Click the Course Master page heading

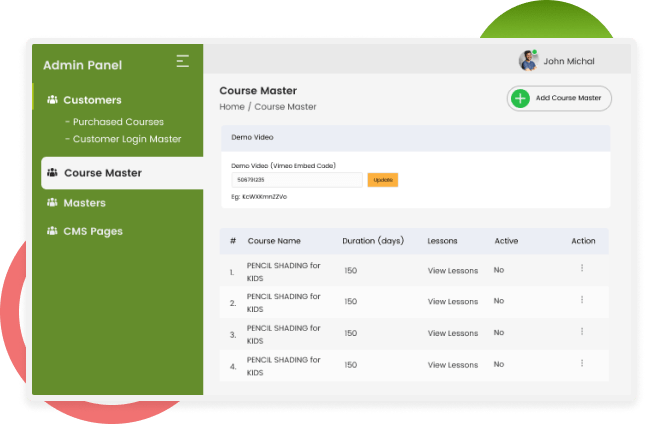pos(258,91)
